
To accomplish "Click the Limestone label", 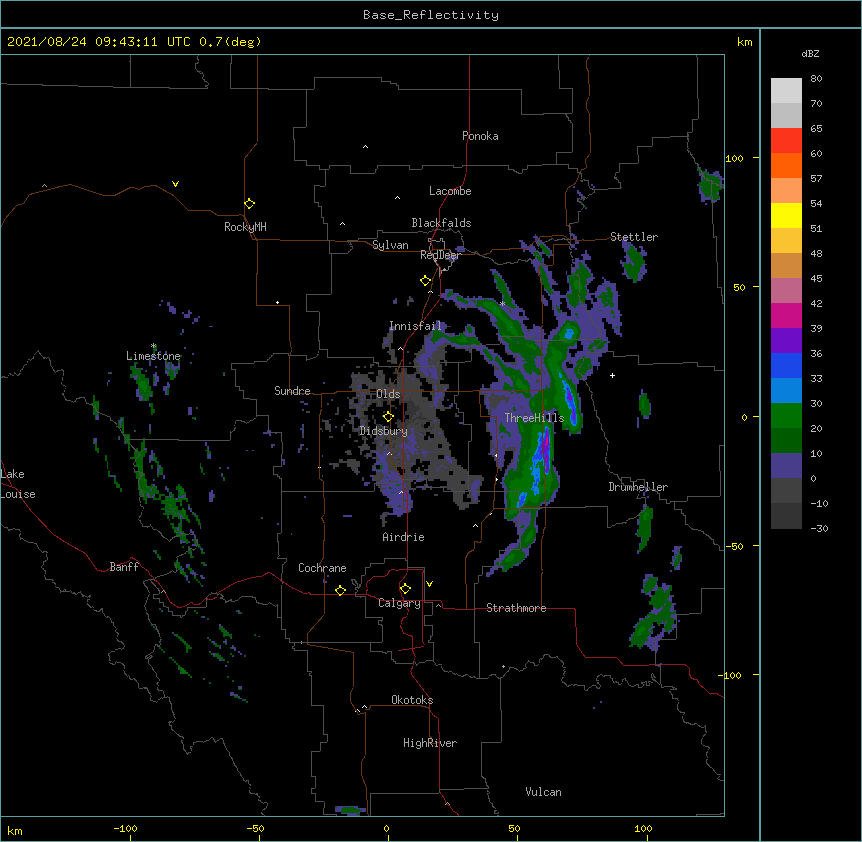I will [x=153, y=356].
